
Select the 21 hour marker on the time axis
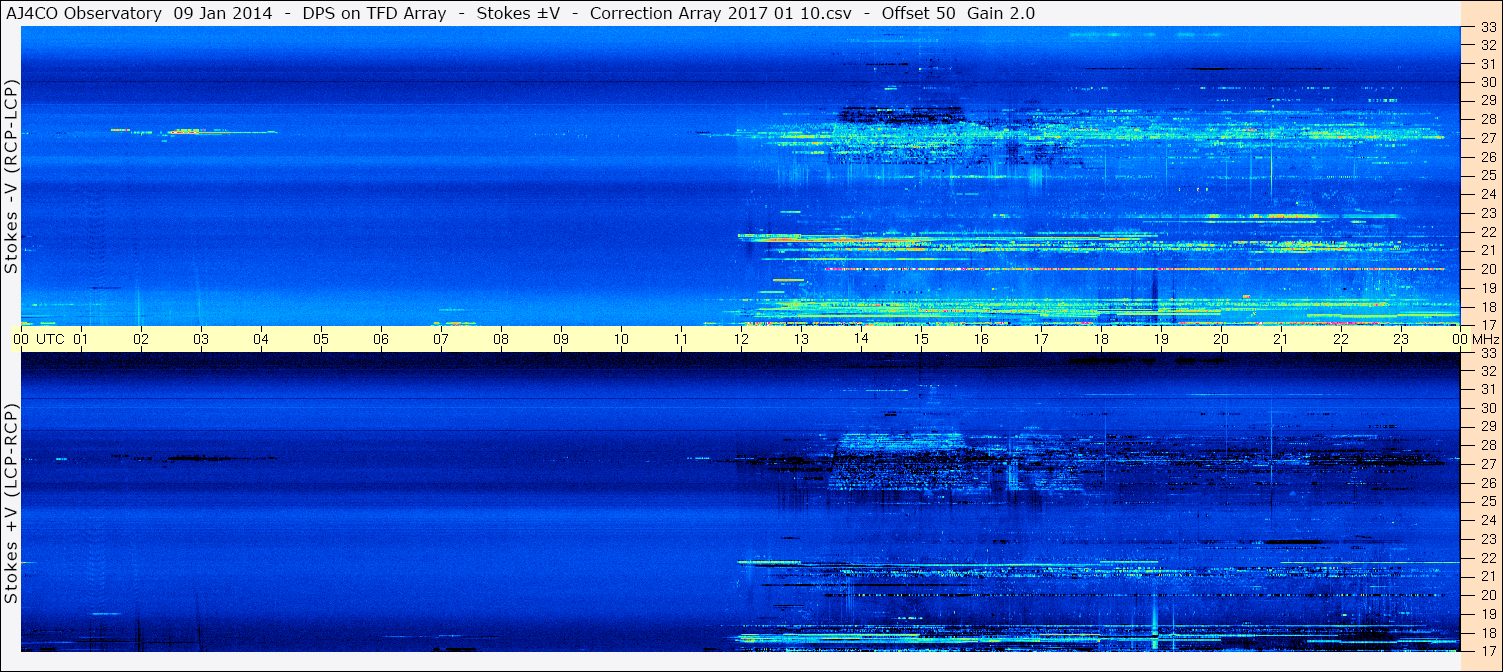coord(1281,339)
